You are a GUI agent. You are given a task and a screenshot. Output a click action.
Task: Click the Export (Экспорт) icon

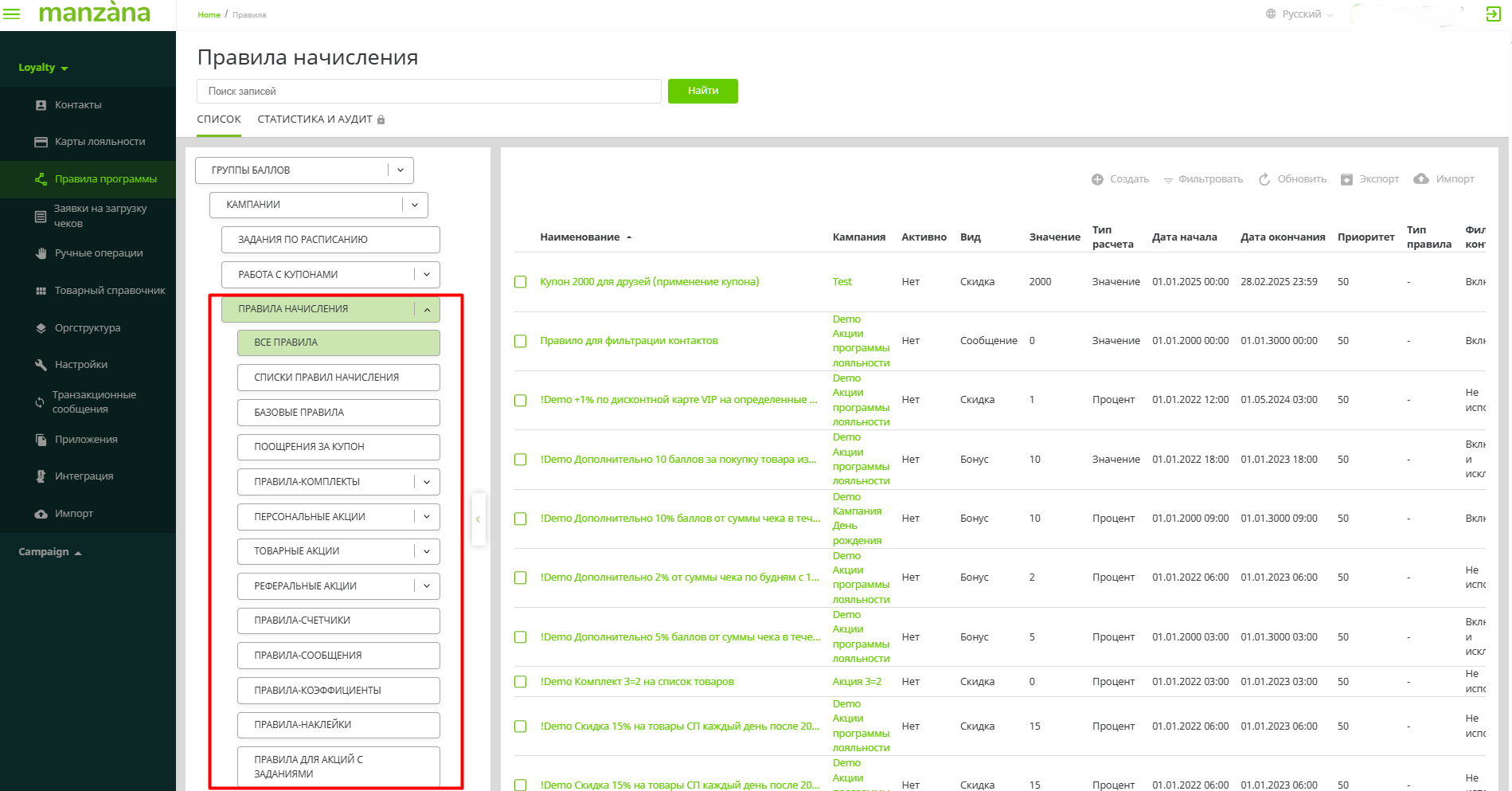click(1346, 179)
